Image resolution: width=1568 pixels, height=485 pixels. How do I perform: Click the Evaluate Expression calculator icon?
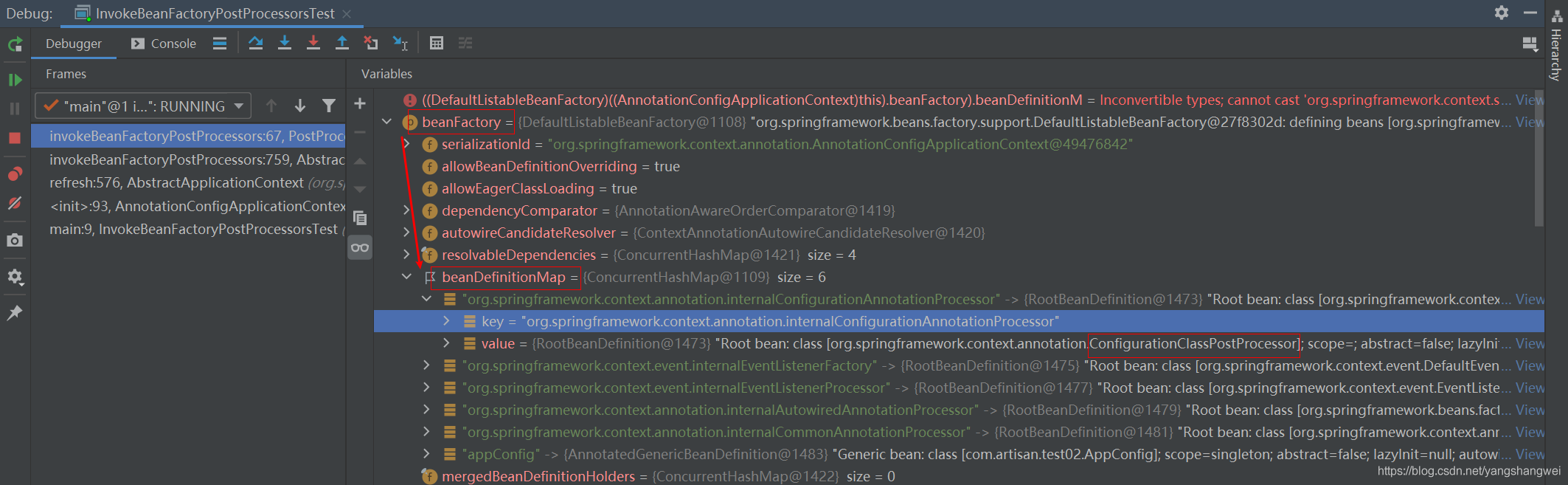tap(437, 43)
